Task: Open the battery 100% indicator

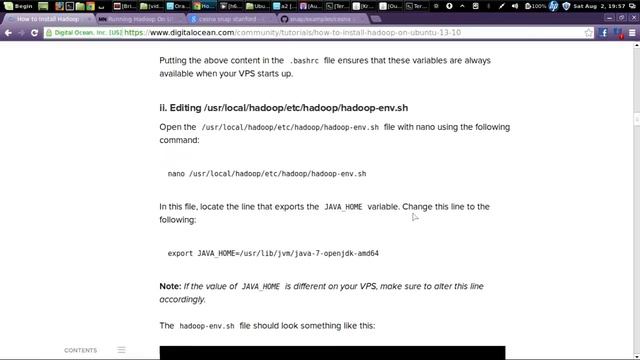Action: pyautogui.click(x=535, y=6)
